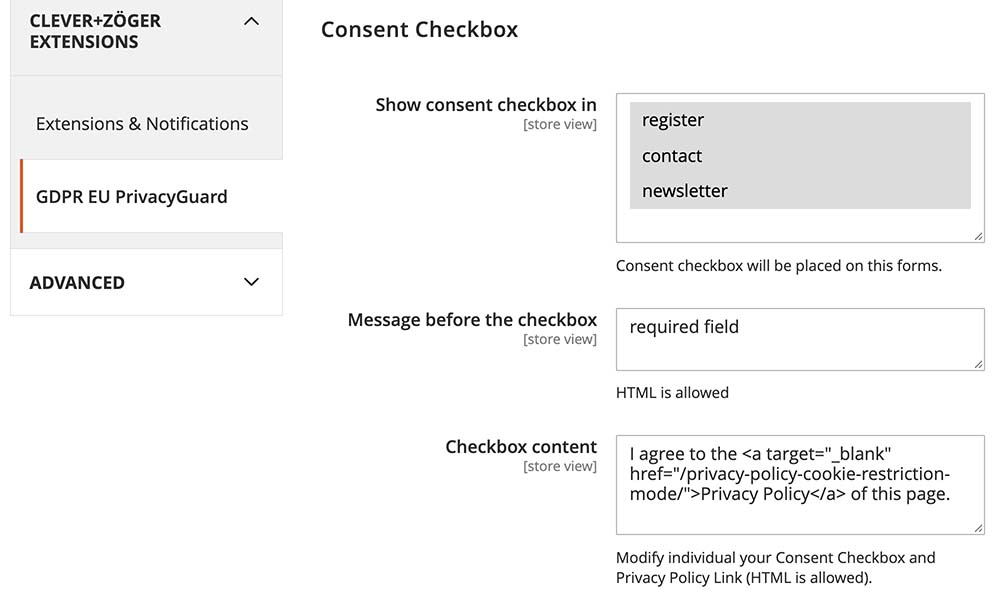1000x600 pixels.
Task: Click the ADVANCED section heading
Action: 77,282
